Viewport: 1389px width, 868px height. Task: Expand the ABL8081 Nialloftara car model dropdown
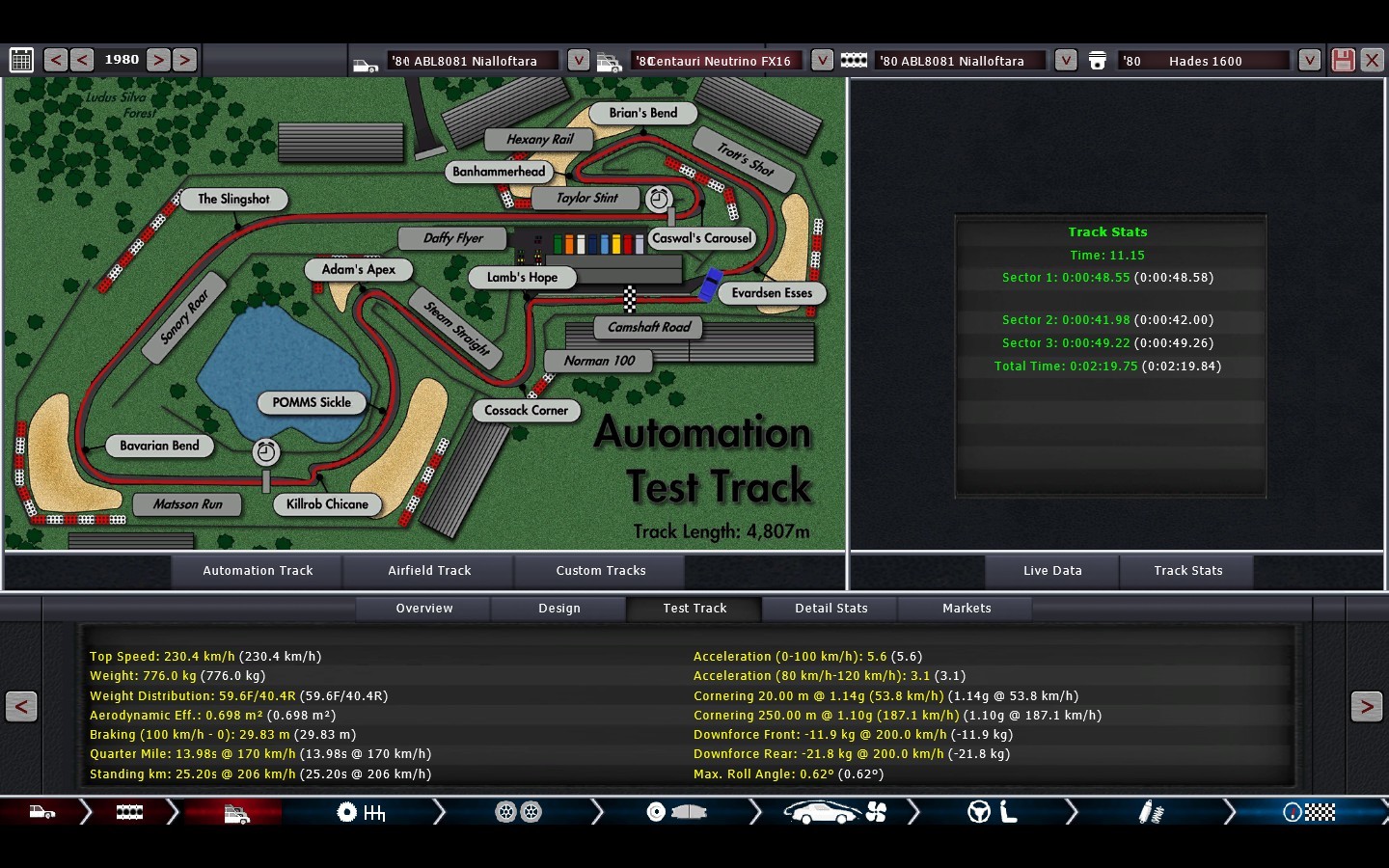(x=578, y=60)
